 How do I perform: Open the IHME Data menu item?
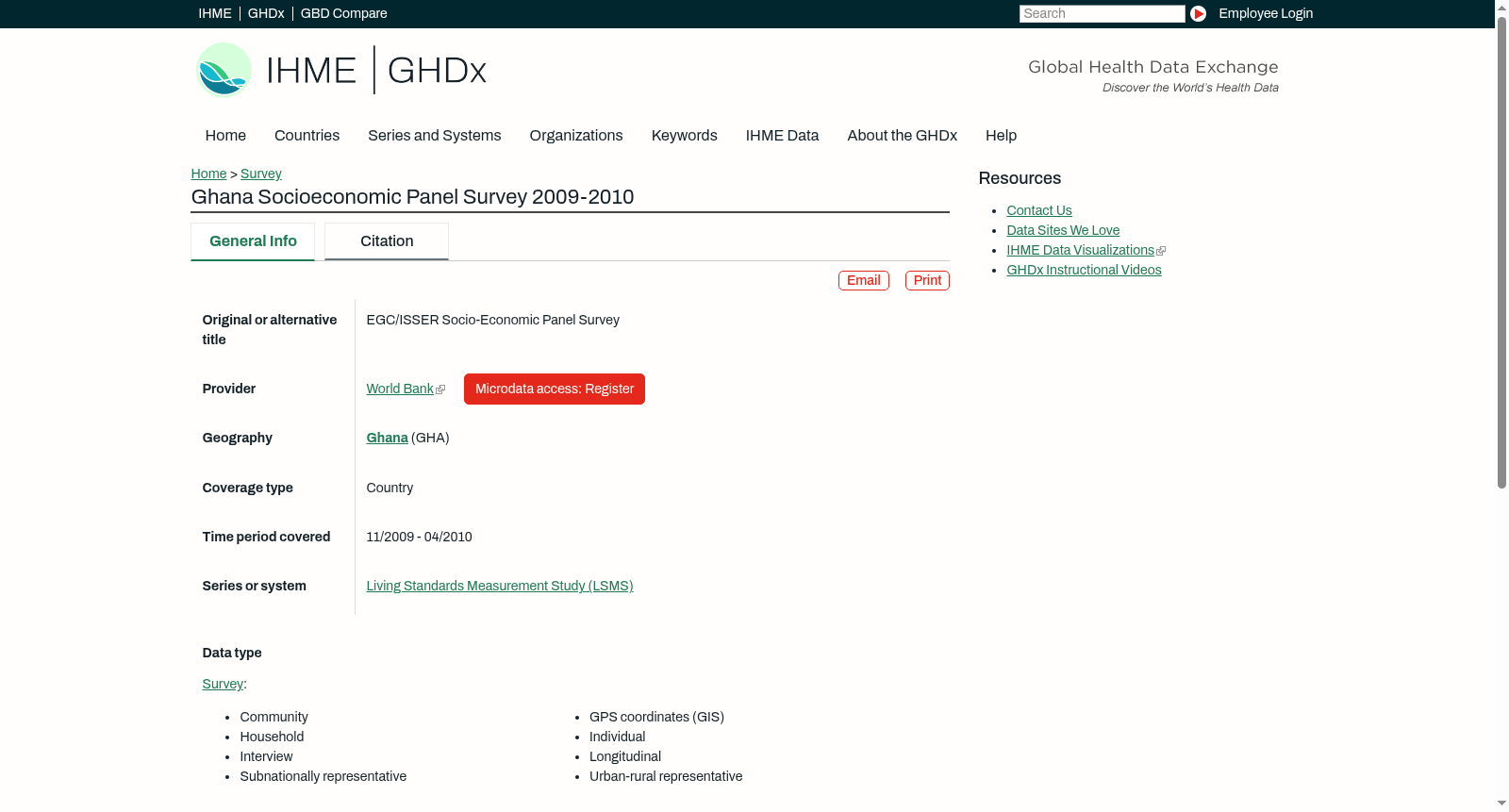click(782, 135)
